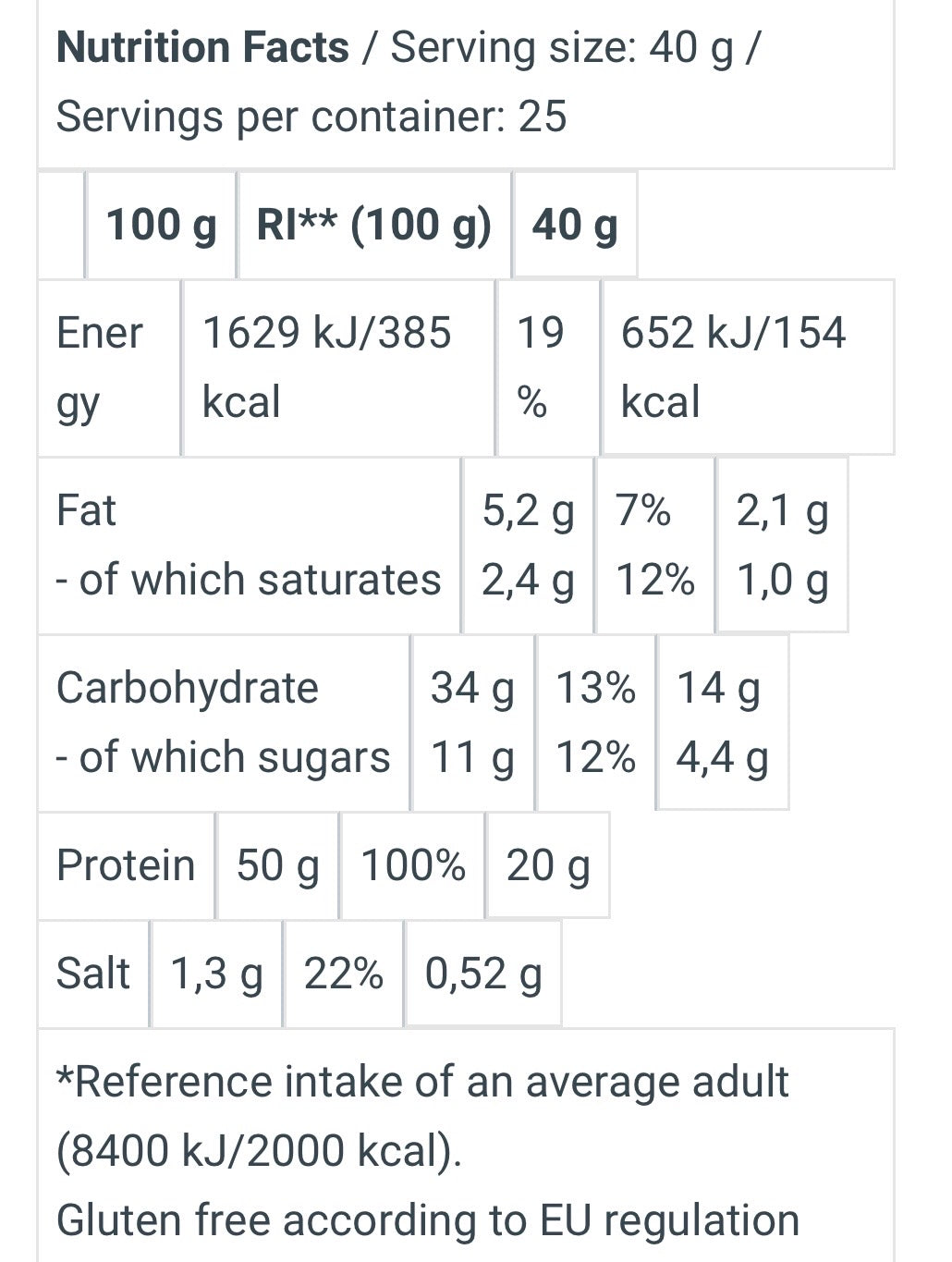Image resolution: width=952 pixels, height=1262 pixels.
Task: Click the "*Reference intake of an average adult" footnote
Action: tap(422, 1082)
